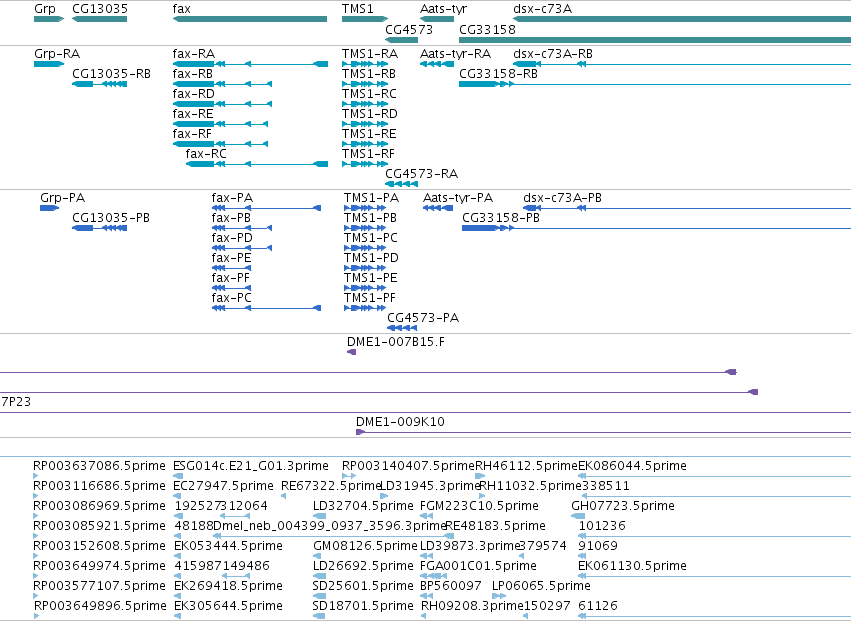Open the fax-RC transcript label
Viewport: 851px width, 621px height.
pyautogui.click(x=206, y=154)
